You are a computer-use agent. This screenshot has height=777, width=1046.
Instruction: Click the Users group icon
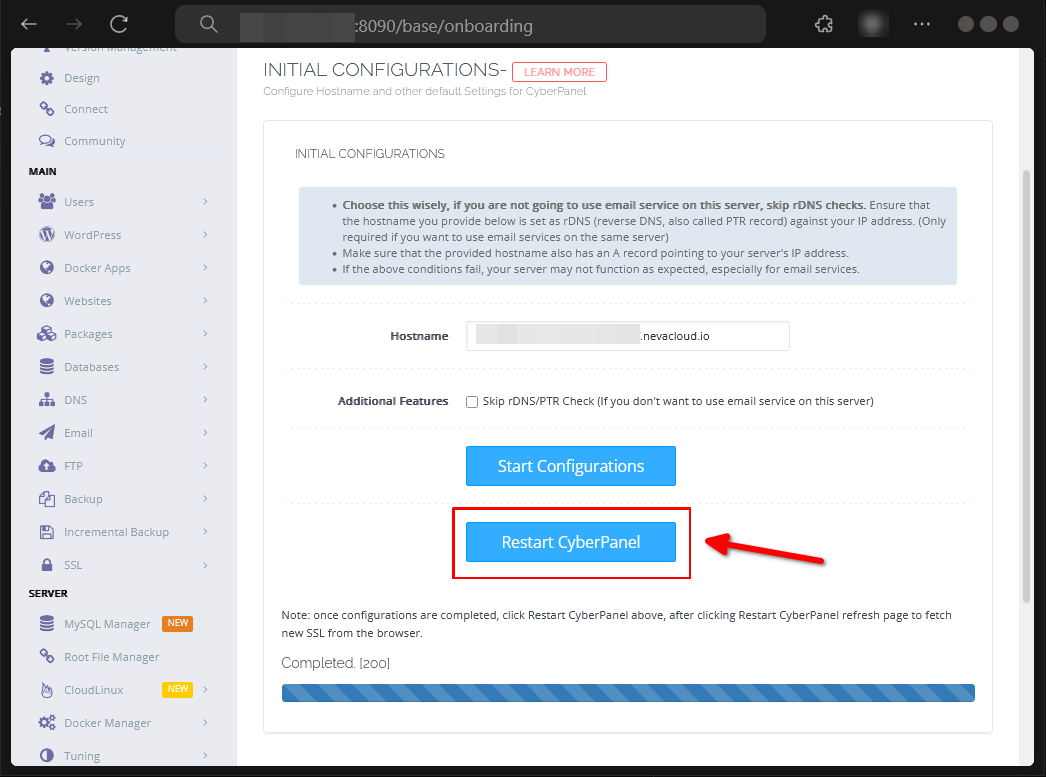tap(47, 201)
